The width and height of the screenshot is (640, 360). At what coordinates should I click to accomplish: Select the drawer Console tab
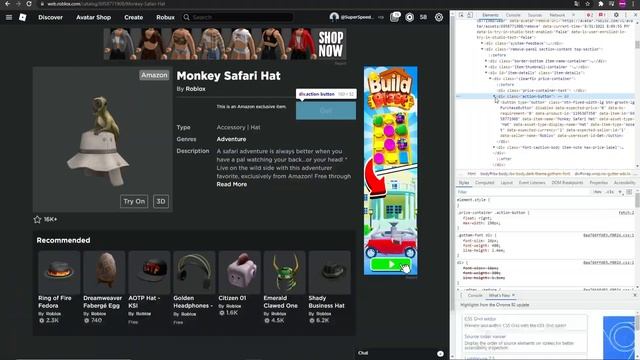click(x=475, y=295)
